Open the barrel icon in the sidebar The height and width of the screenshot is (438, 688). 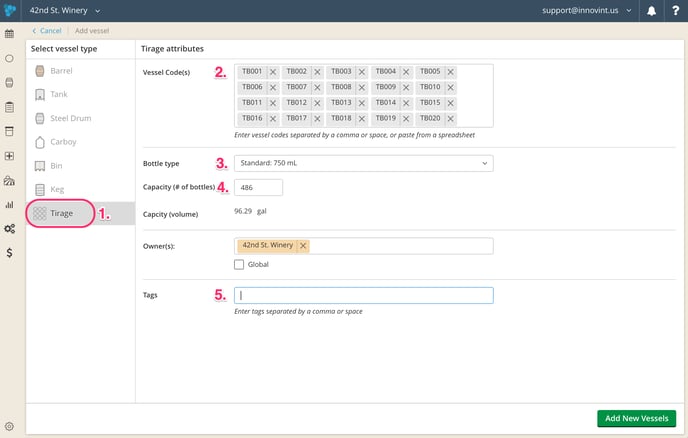point(9,83)
